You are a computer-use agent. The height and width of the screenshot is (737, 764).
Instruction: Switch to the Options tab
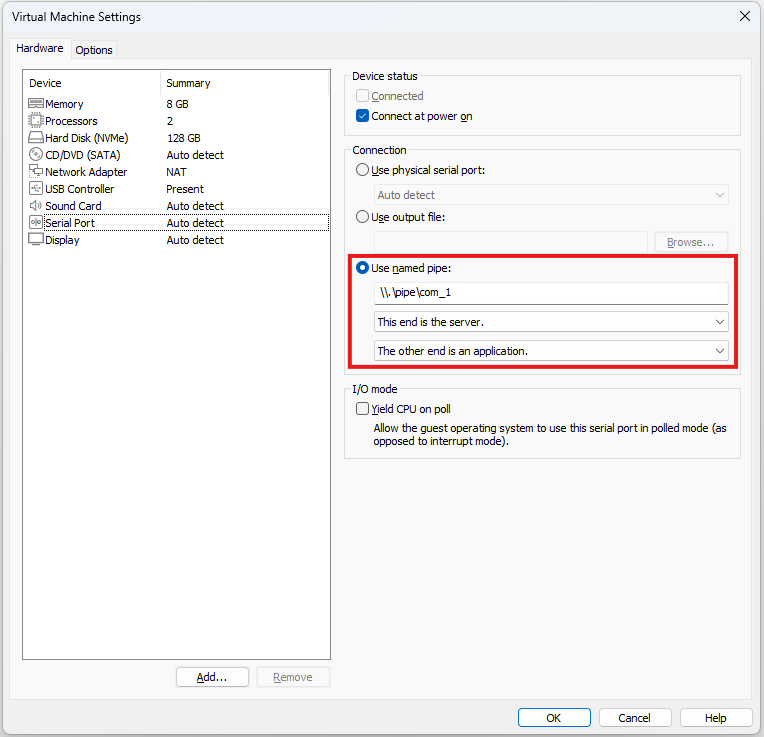tap(94, 50)
